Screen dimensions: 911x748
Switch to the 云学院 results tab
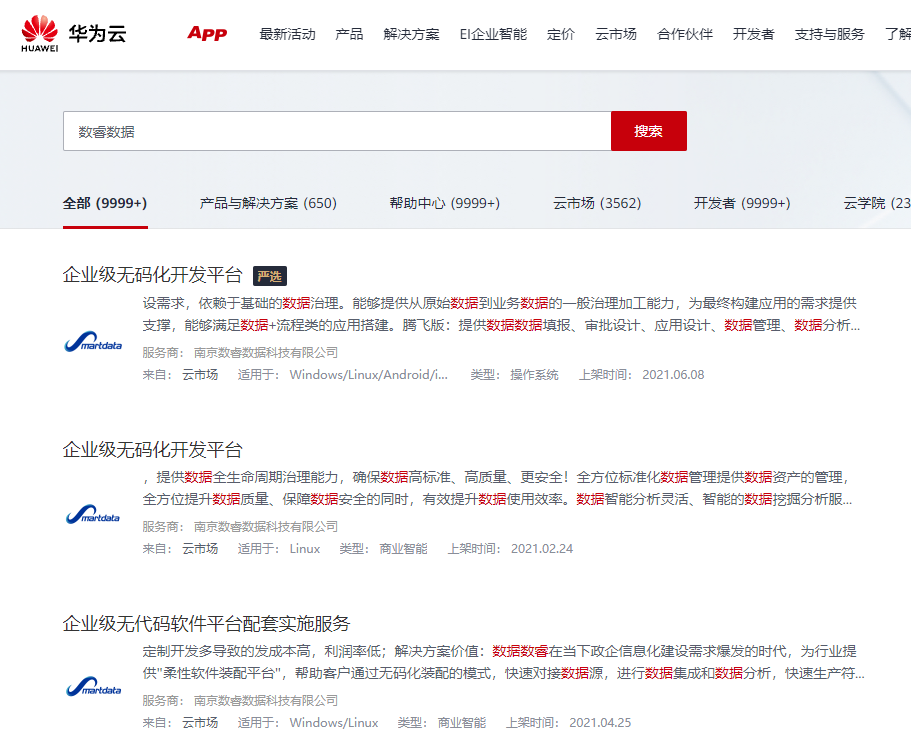coord(877,203)
